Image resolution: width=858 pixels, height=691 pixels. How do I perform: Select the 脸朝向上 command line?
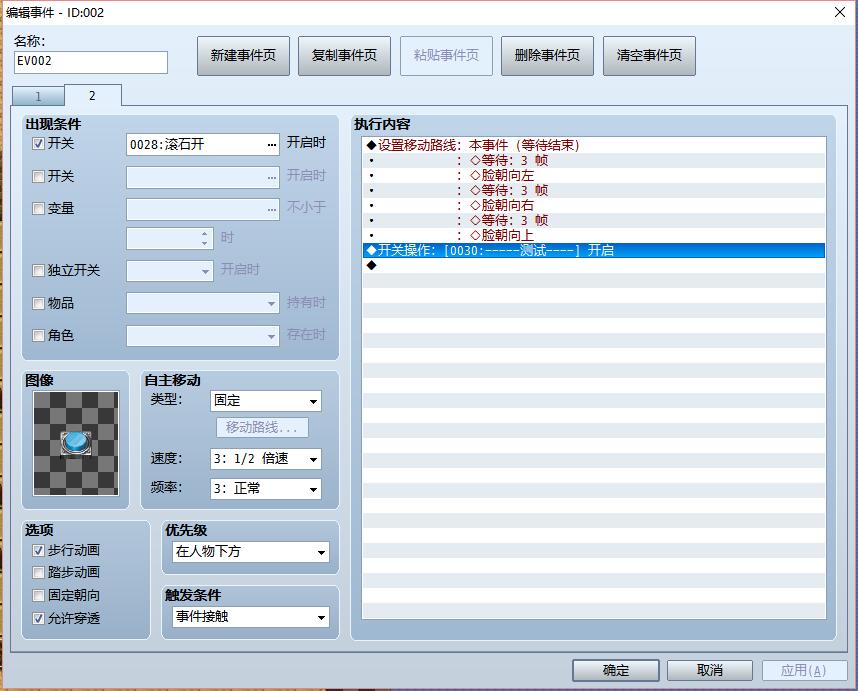coord(594,235)
